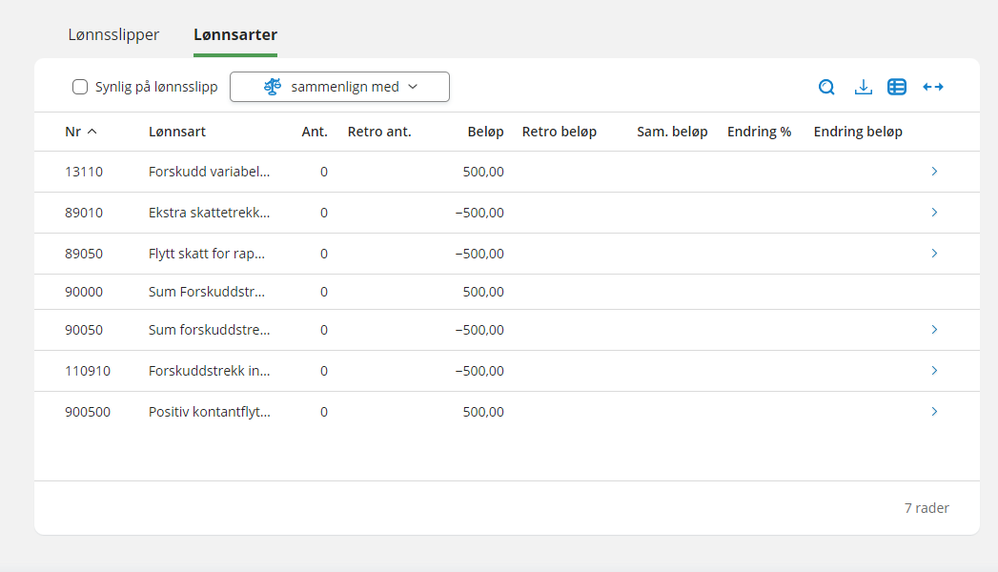
Task: Select cell 89010 in Nr column
Action: point(83,213)
